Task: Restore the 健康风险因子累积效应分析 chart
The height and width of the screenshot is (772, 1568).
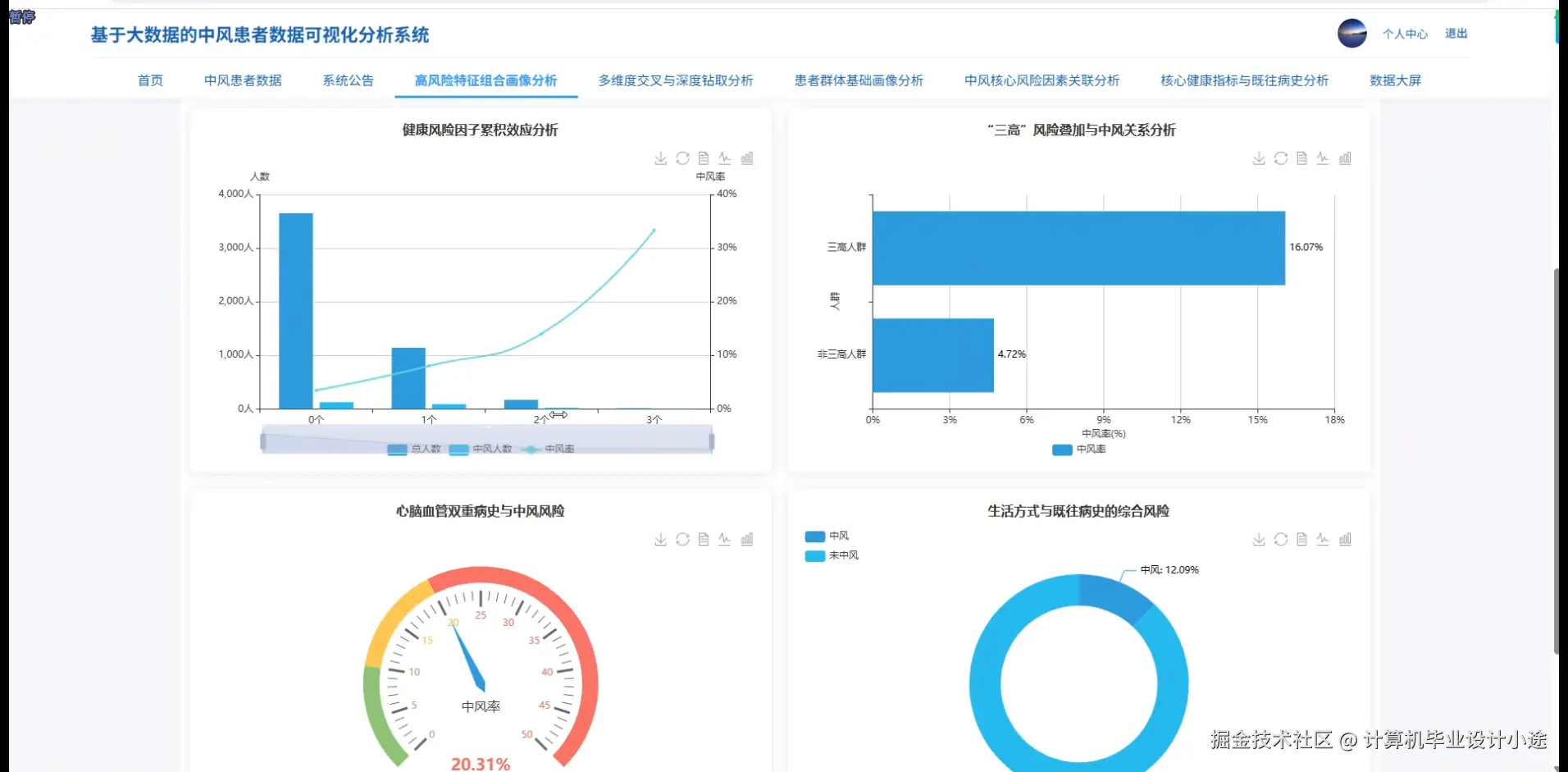Action: tap(683, 158)
